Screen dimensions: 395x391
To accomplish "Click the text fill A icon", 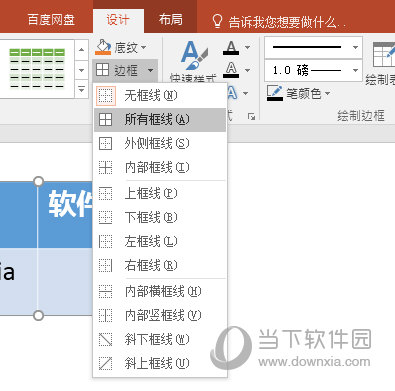I will pyautogui.click(x=231, y=48).
